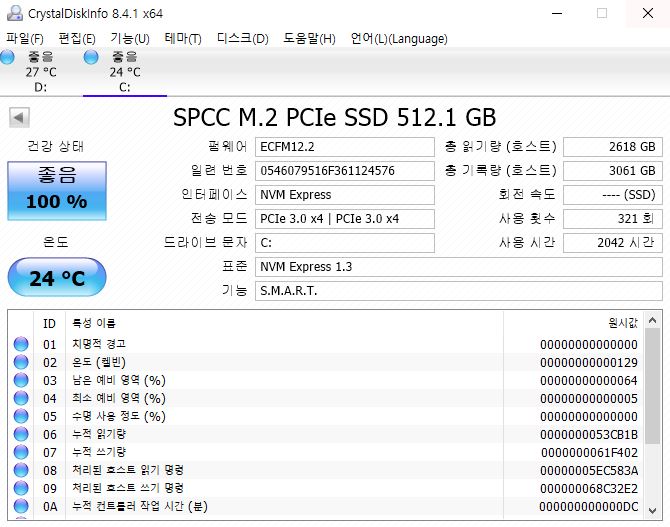Minimize the CrystalDiskInfo window
Screen dimensions: 670x527
(x=557, y=13)
